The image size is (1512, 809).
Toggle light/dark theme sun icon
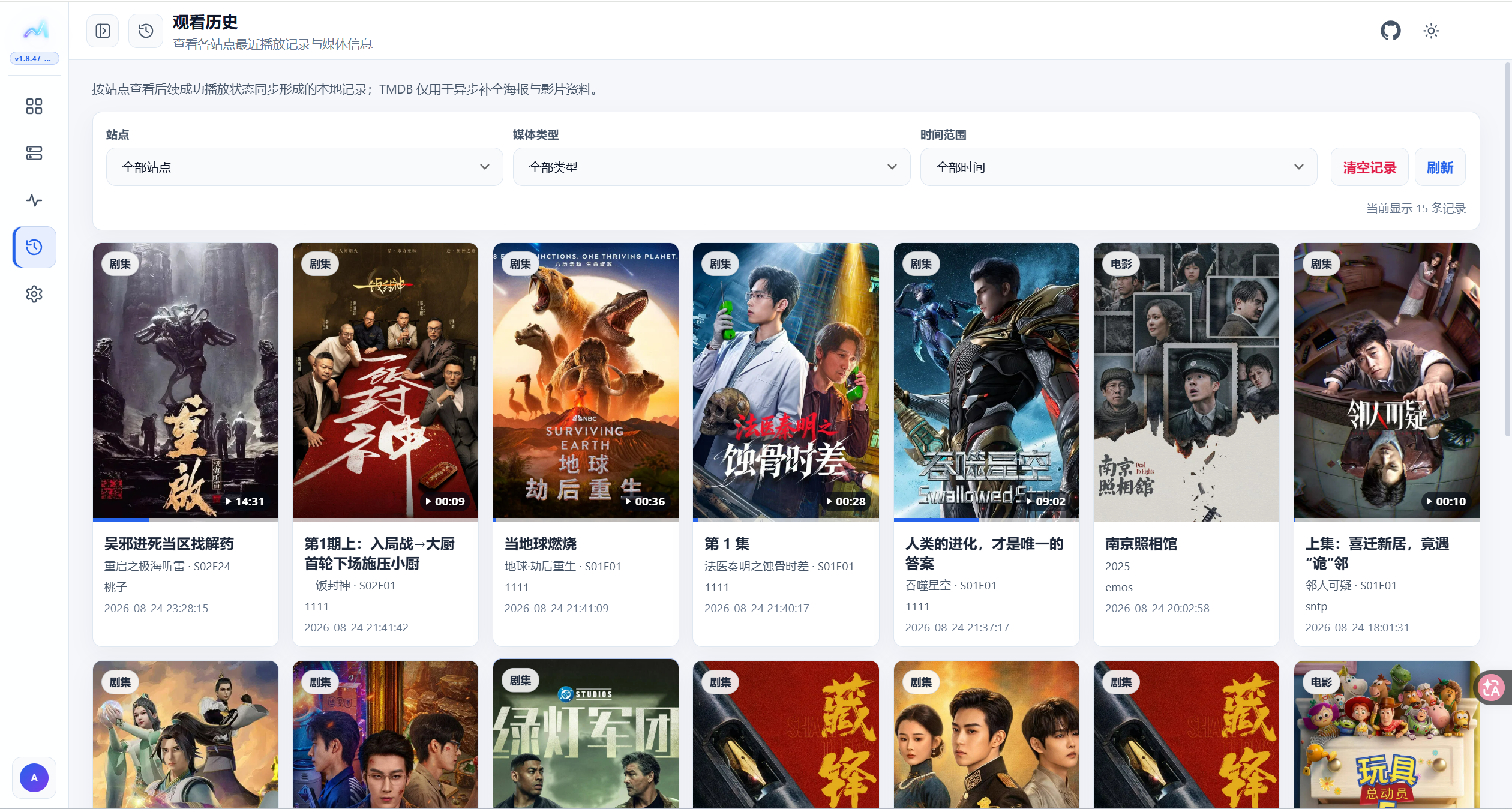[1431, 31]
